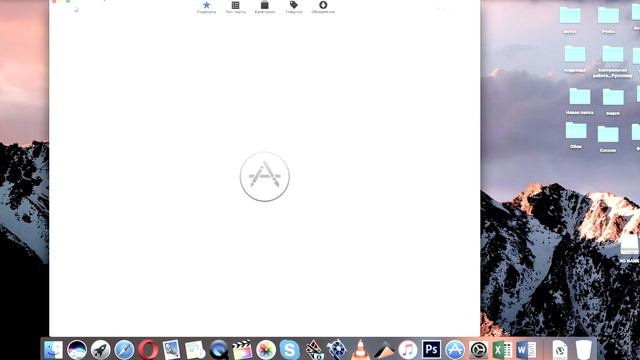The height and width of the screenshot is (360, 640).
Task: Launch Final Cut Pro from the Dock
Action: click(242, 350)
